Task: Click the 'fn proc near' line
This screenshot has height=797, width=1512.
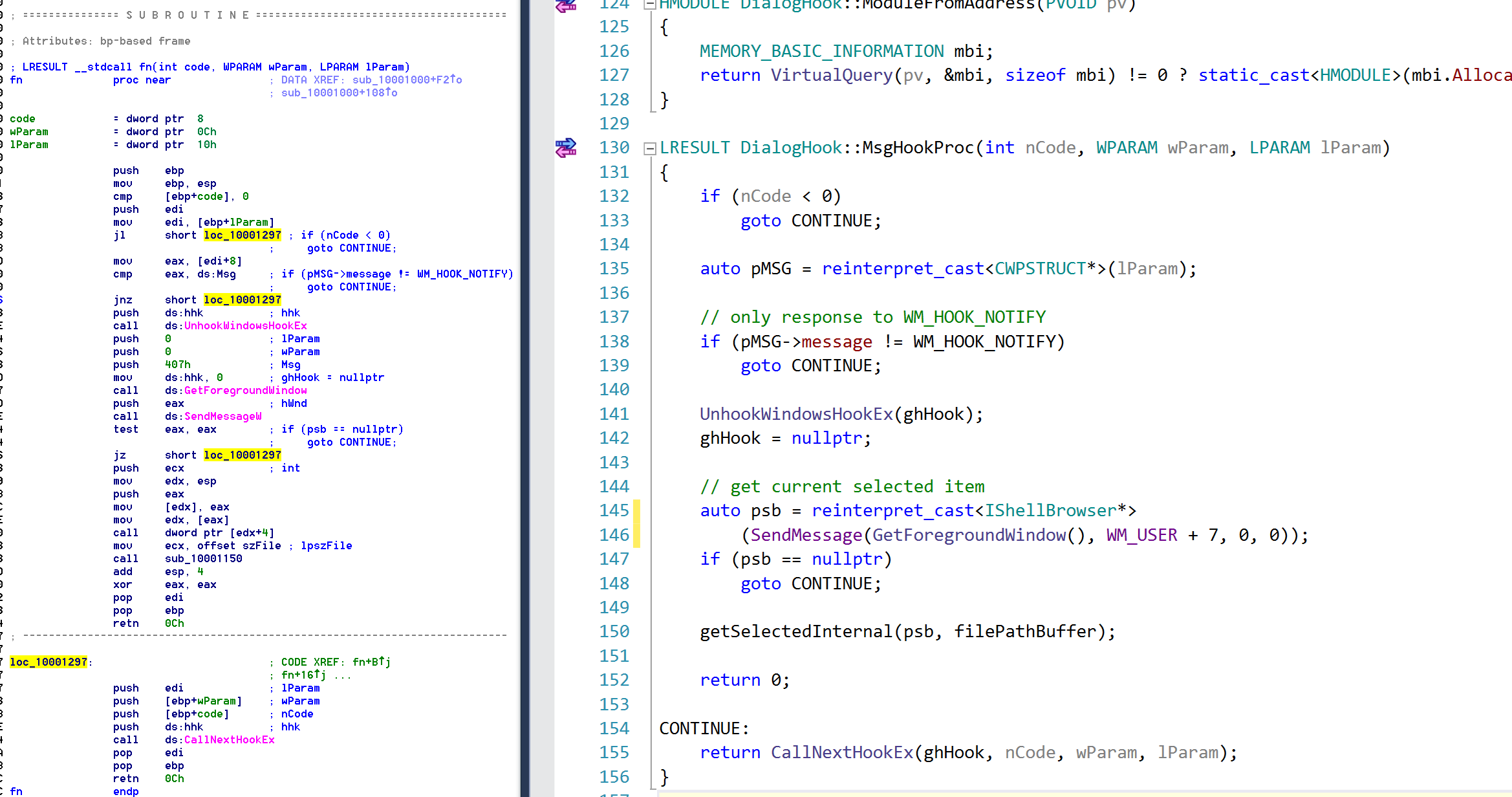Action: (x=91, y=80)
